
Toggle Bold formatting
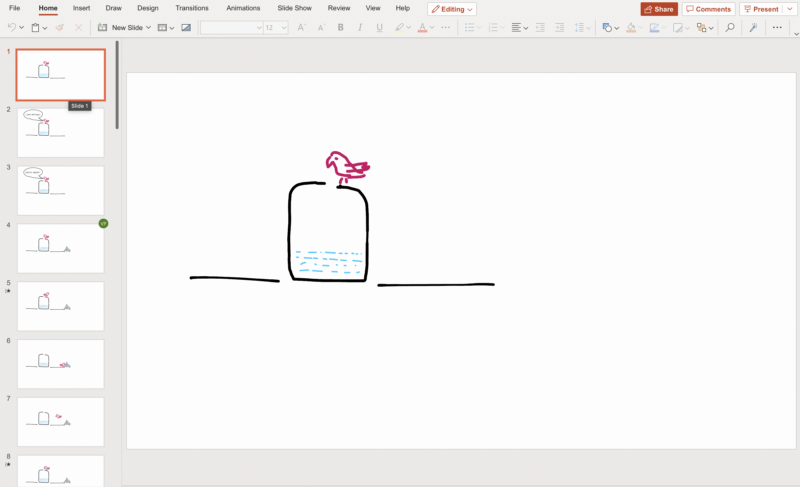click(x=341, y=28)
